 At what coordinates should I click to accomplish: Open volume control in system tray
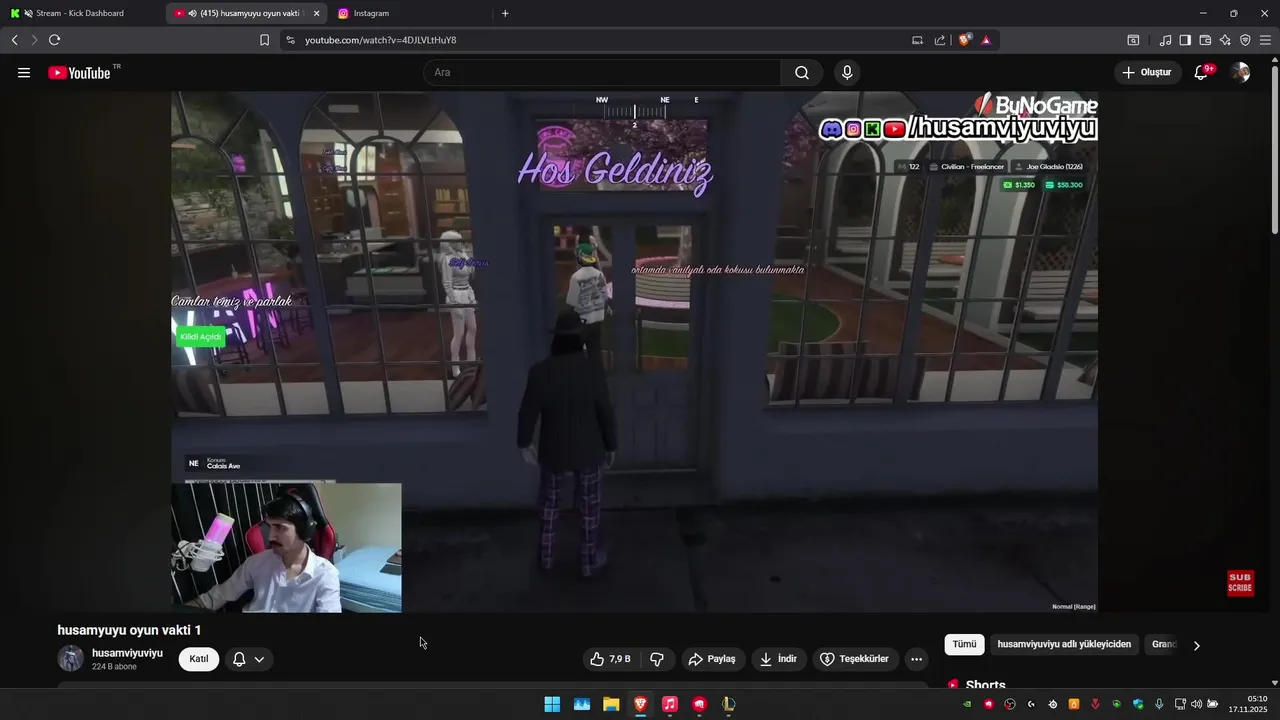coord(1196,704)
